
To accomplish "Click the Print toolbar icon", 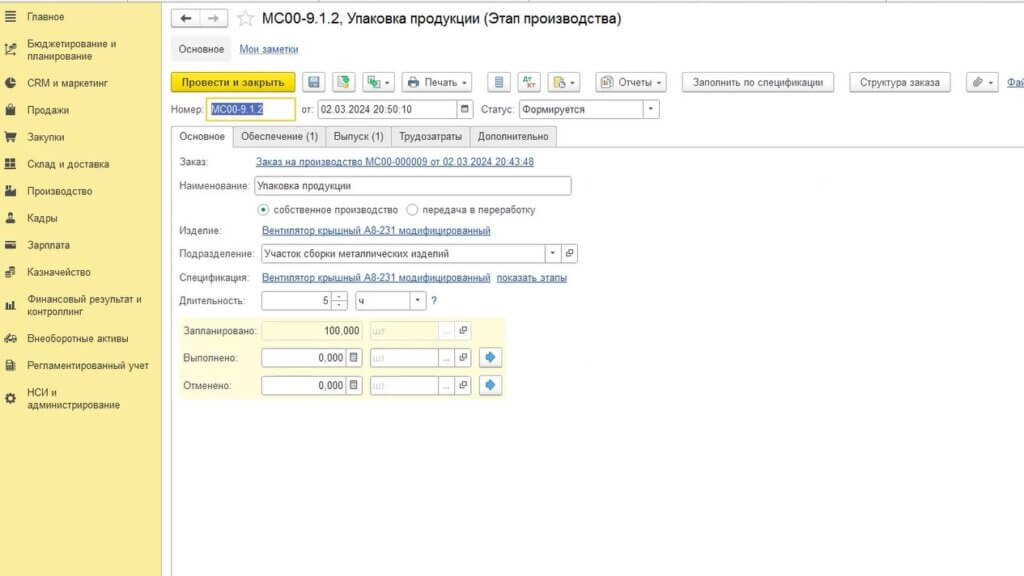I will point(413,82).
